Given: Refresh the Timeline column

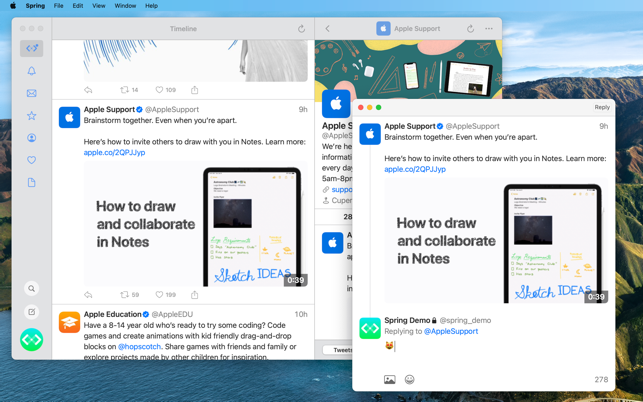Looking at the screenshot, I should [x=301, y=29].
